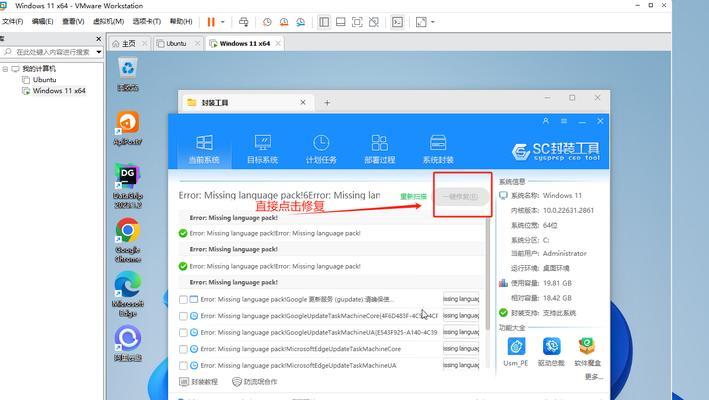The width and height of the screenshot is (709, 400).
Task: Open the 封装教程 tutorial link
Action: (199, 382)
